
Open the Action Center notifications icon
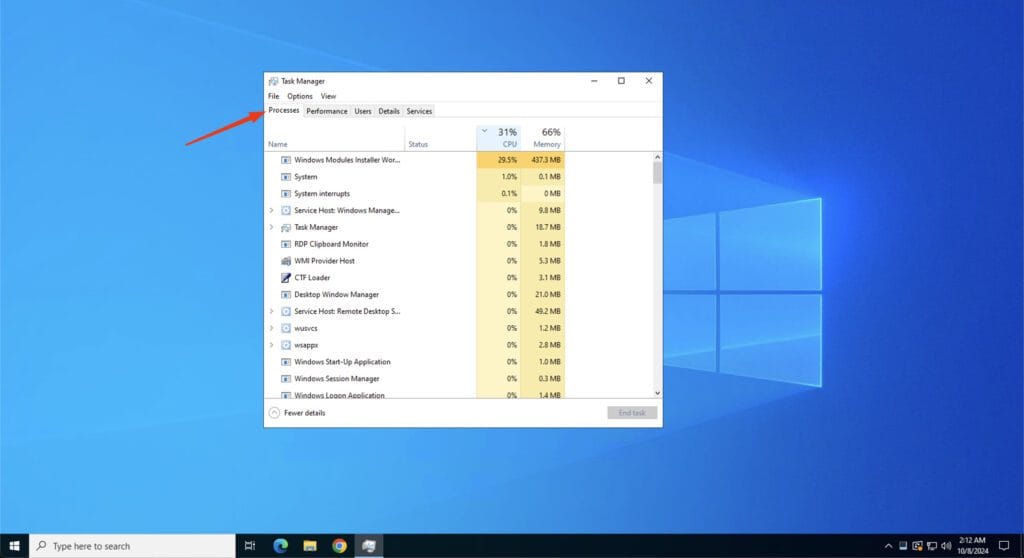[1004, 546]
